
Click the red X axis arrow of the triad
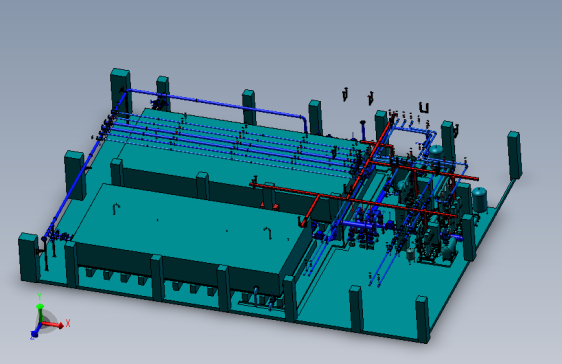(54, 325)
